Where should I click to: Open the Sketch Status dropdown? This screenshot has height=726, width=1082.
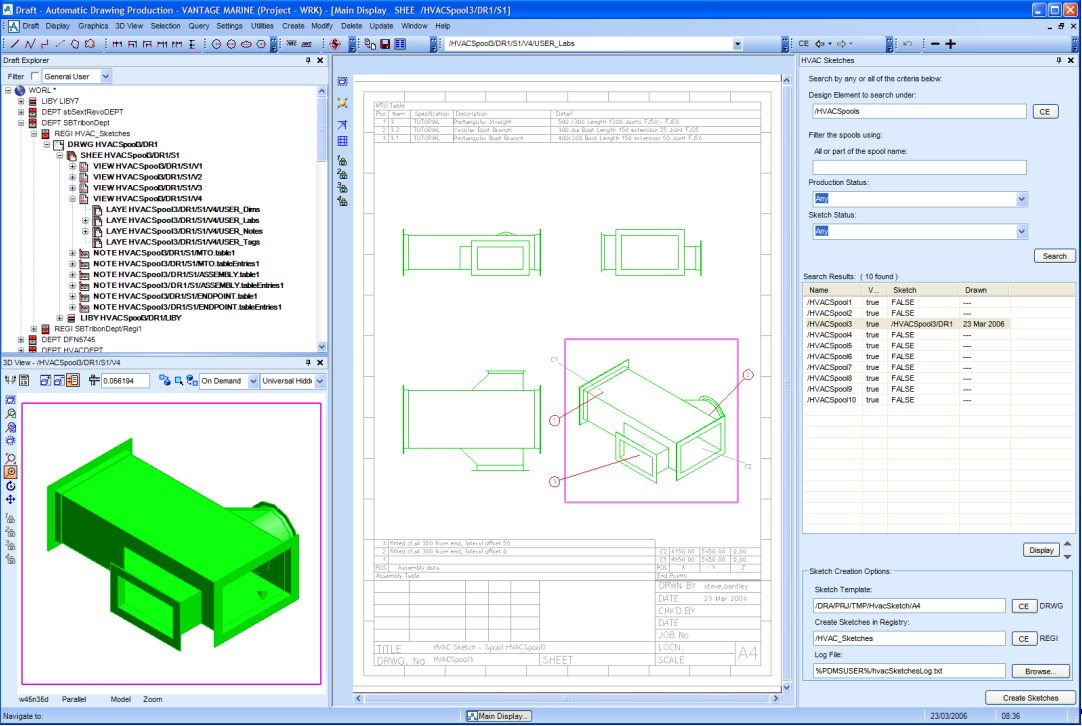(1021, 231)
